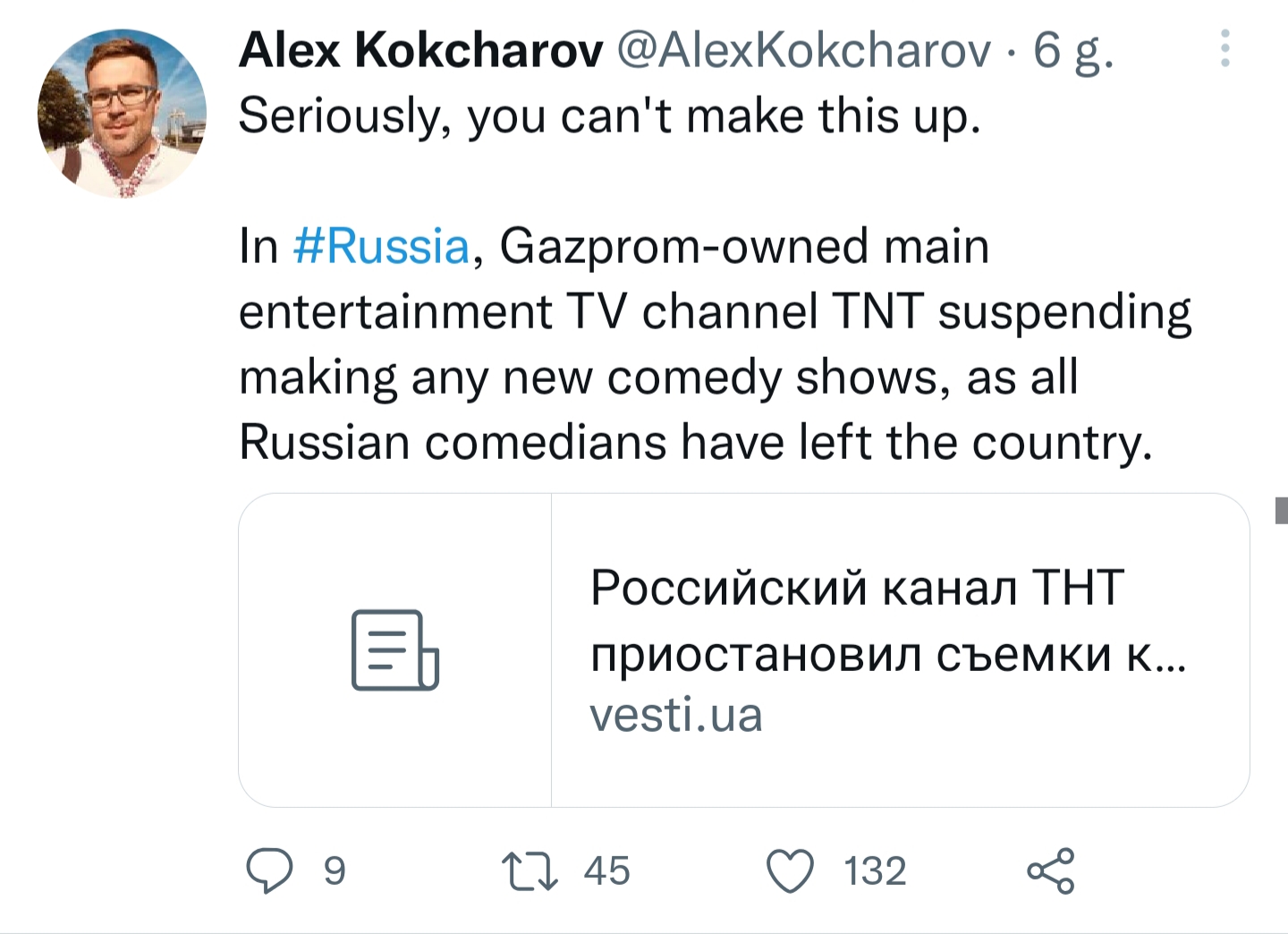Click the gray scrollbar handle at right edge
Viewport: 1288px width, 934px height.
[x=1282, y=510]
